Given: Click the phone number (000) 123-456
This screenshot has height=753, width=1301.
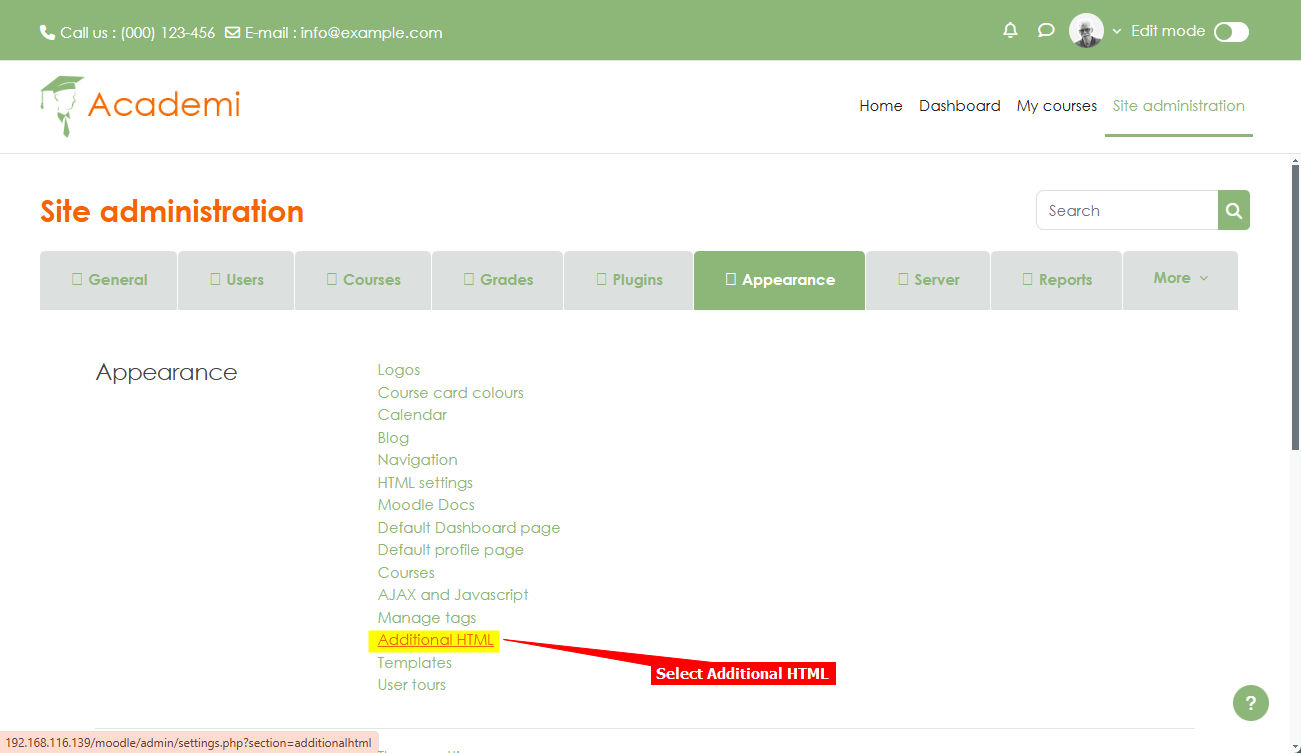Looking at the screenshot, I should click(x=168, y=32).
